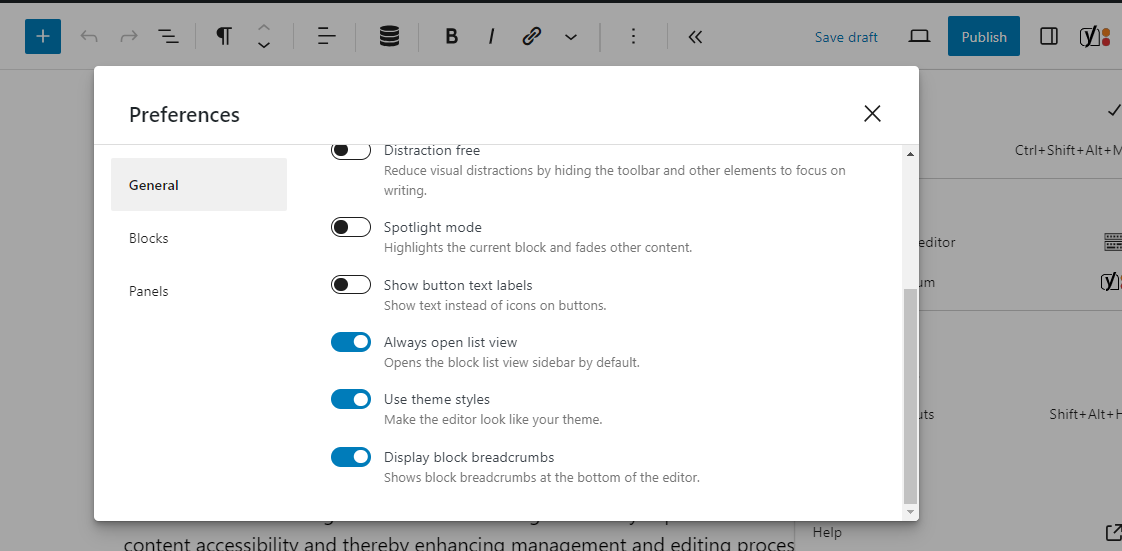Click the undo arrow icon
This screenshot has width=1122, height=551.
coord(89,36)
